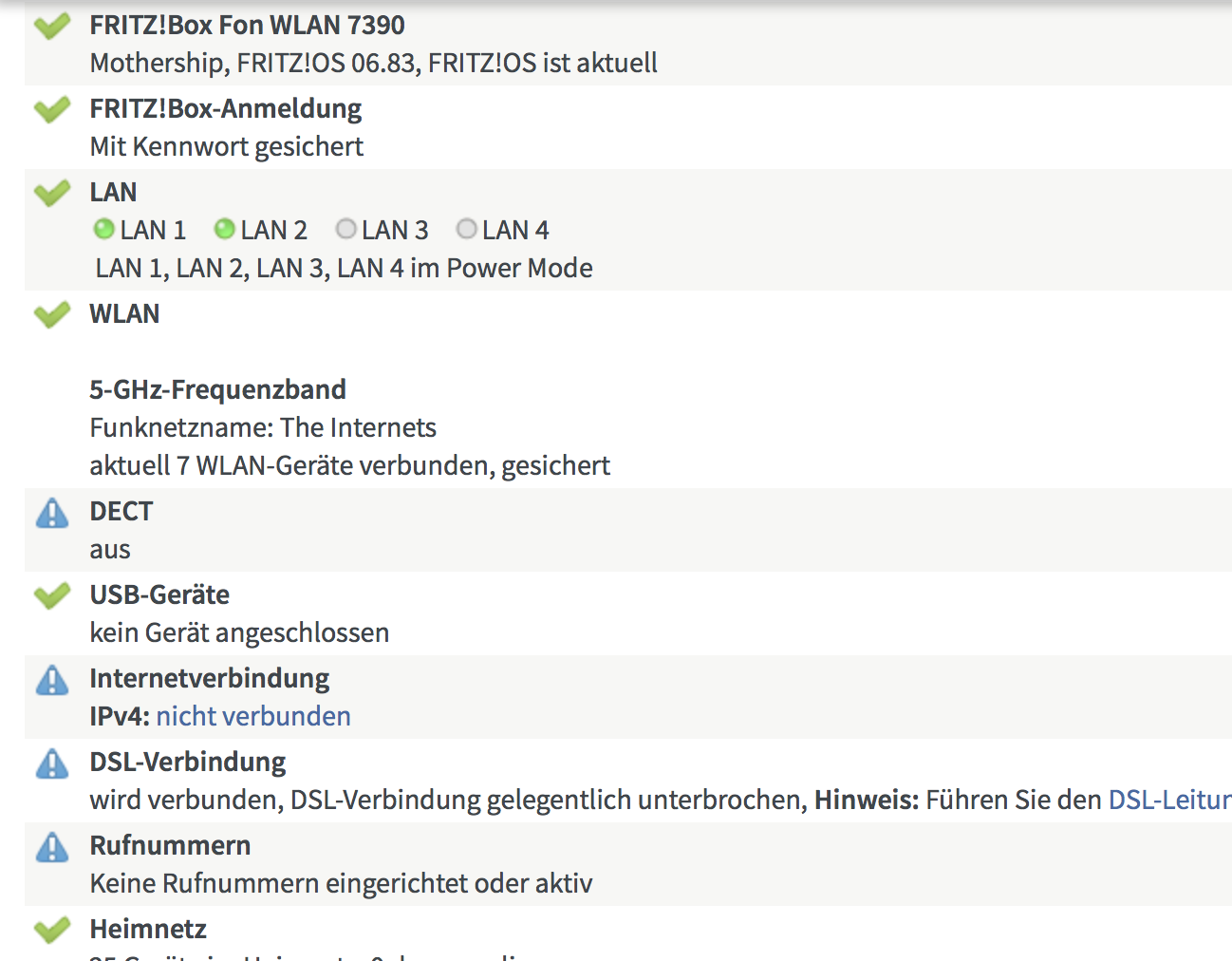Click the Internetverbindung heading
This screenshot has width=1232, height=961.
[209, 678]
